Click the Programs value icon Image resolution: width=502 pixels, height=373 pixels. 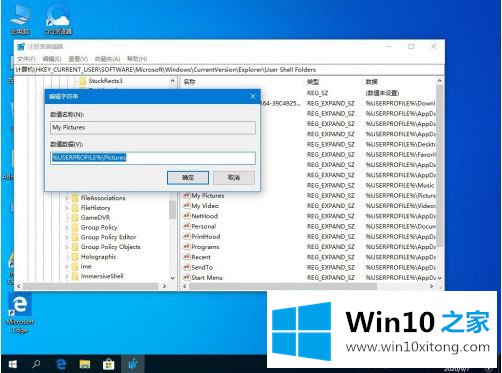[x=187, y=247]
